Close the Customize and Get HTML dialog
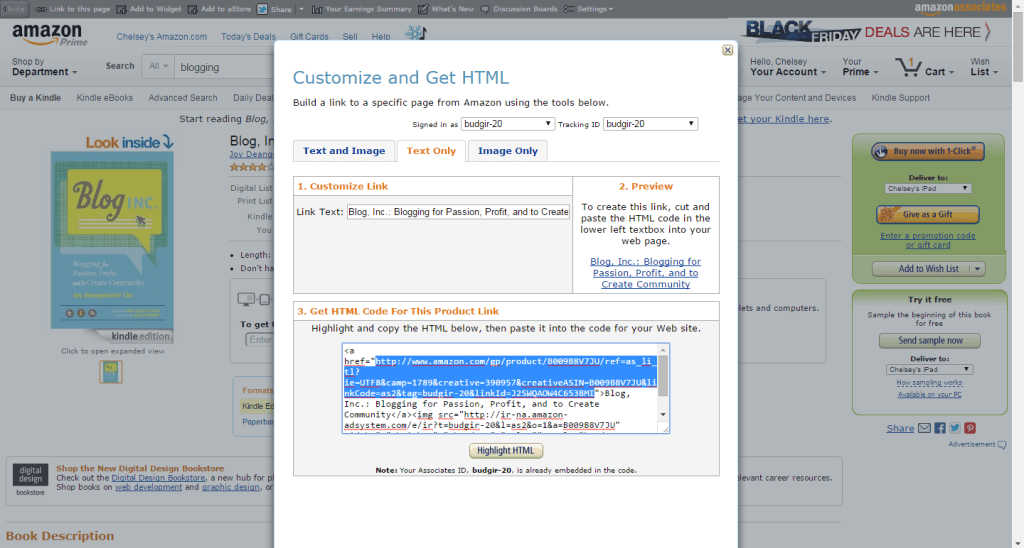Screen dimensions: 1024x548 727,50
